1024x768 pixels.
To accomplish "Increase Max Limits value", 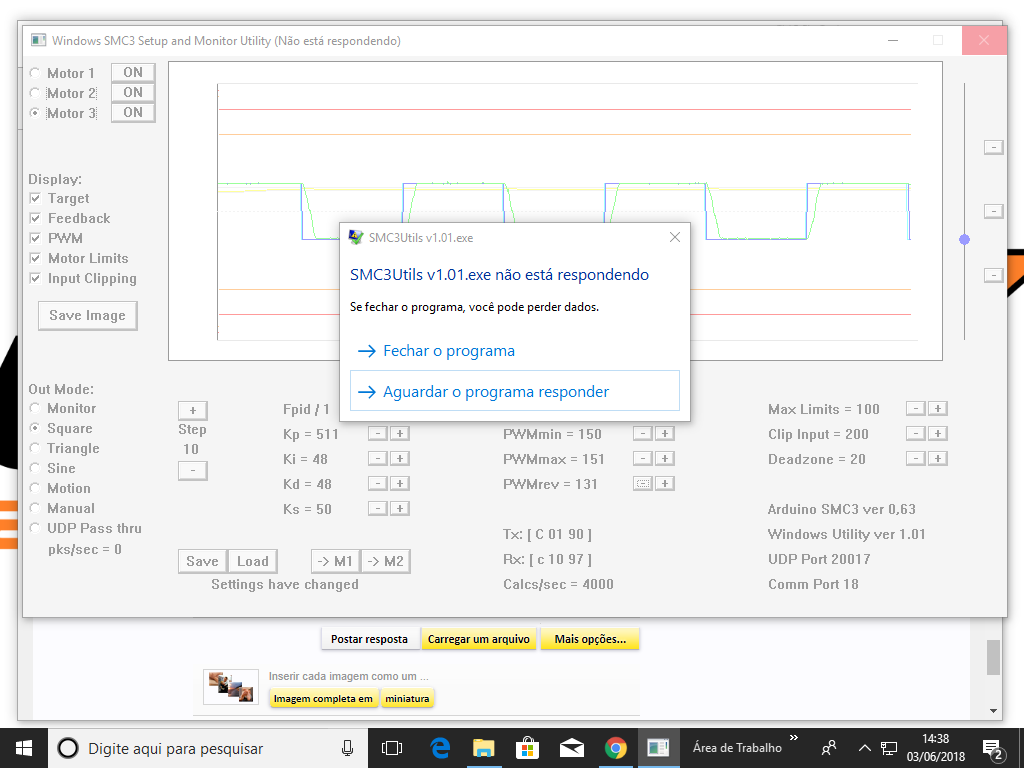I will (x=938, y=409).
